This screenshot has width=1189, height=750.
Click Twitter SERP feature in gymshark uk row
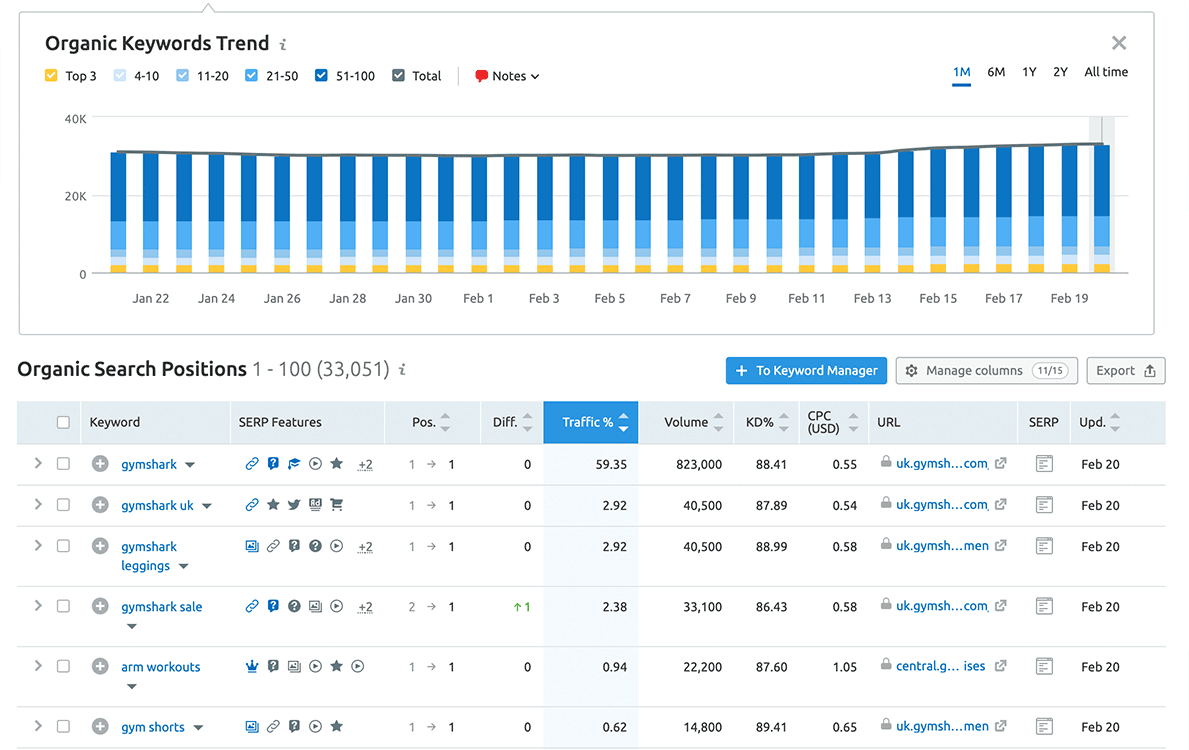coord(294,504)
